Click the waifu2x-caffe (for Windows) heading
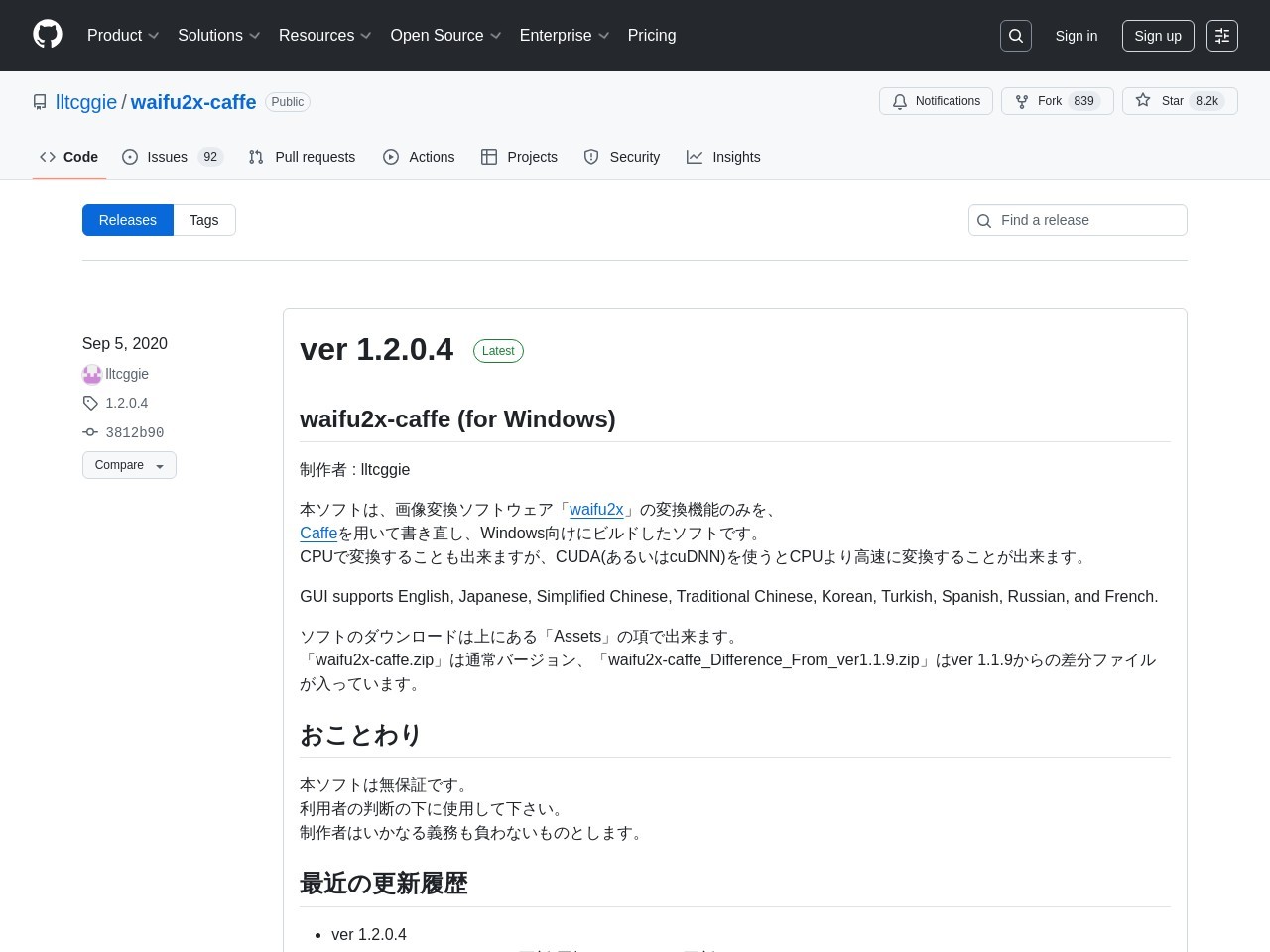This screenshot has width=1270, height=952. pyautogui.click(x=457, y=419)
